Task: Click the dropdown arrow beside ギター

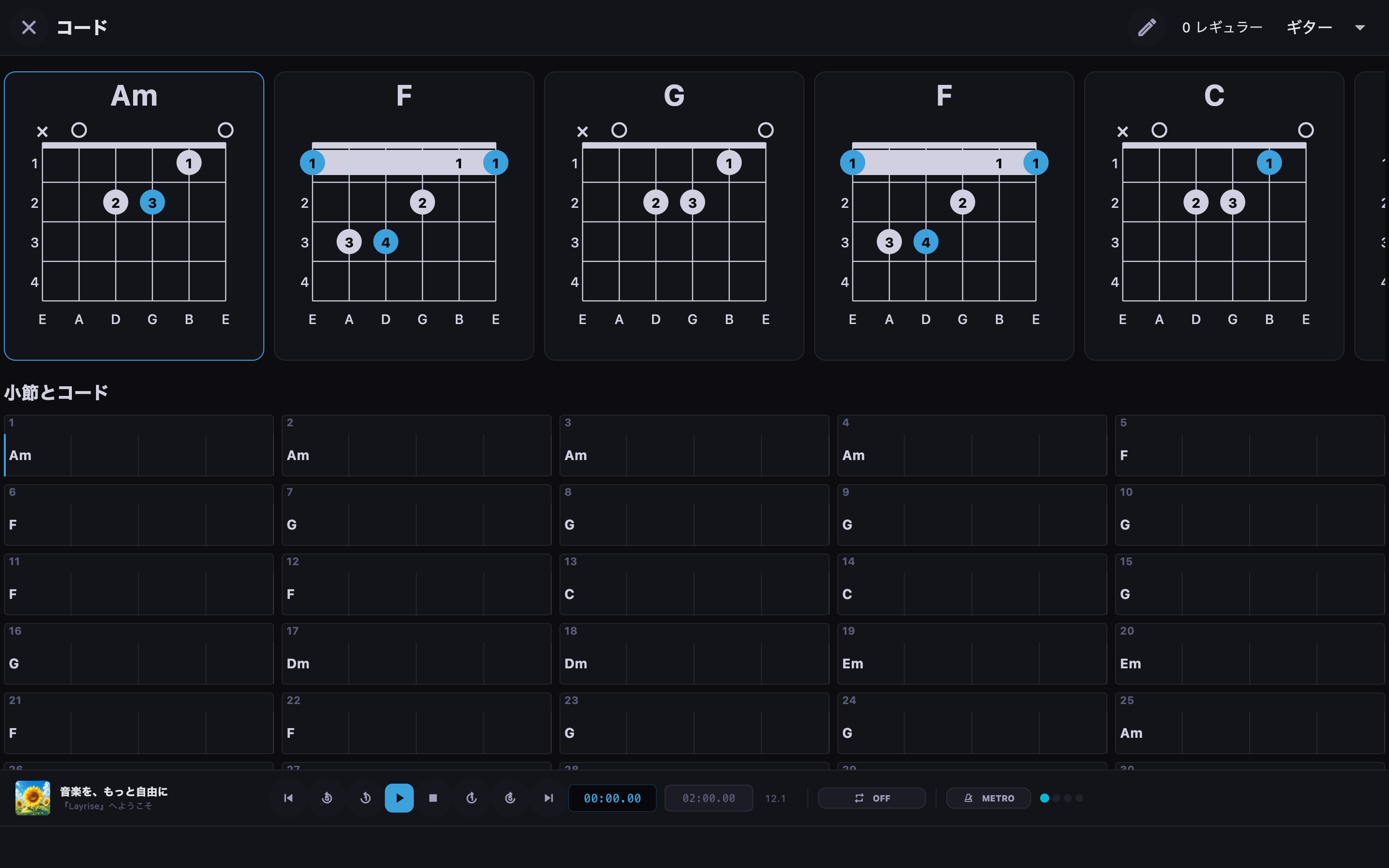Action: (1360, 27)
